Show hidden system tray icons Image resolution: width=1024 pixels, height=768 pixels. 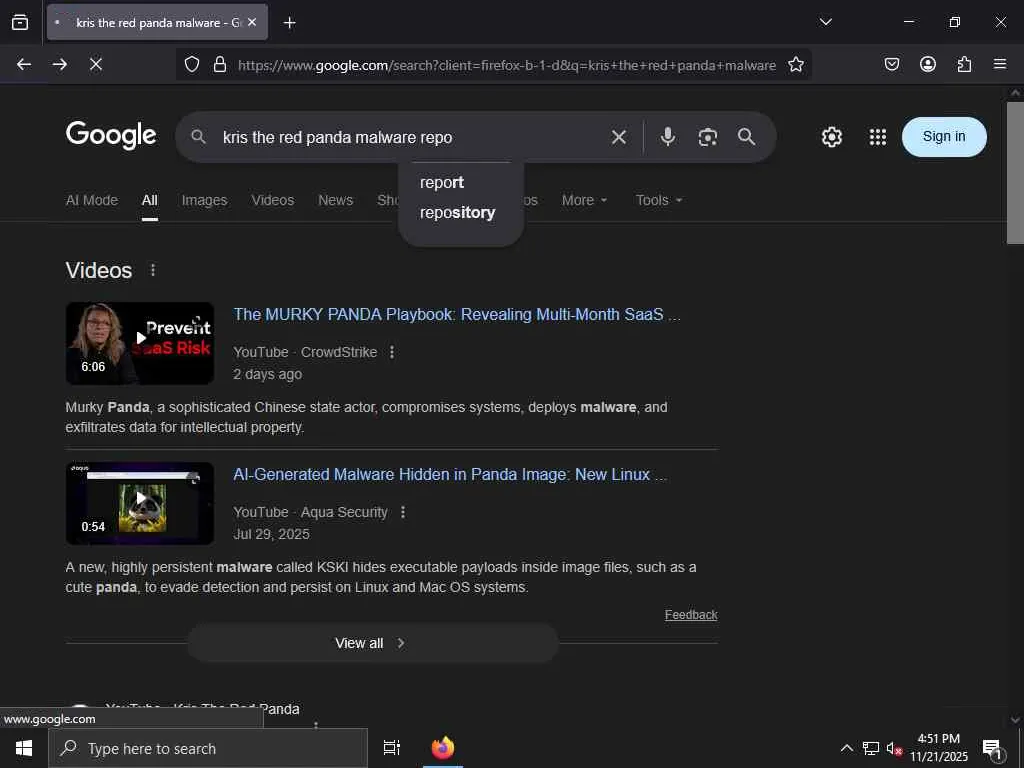click(x=846, y=748)
